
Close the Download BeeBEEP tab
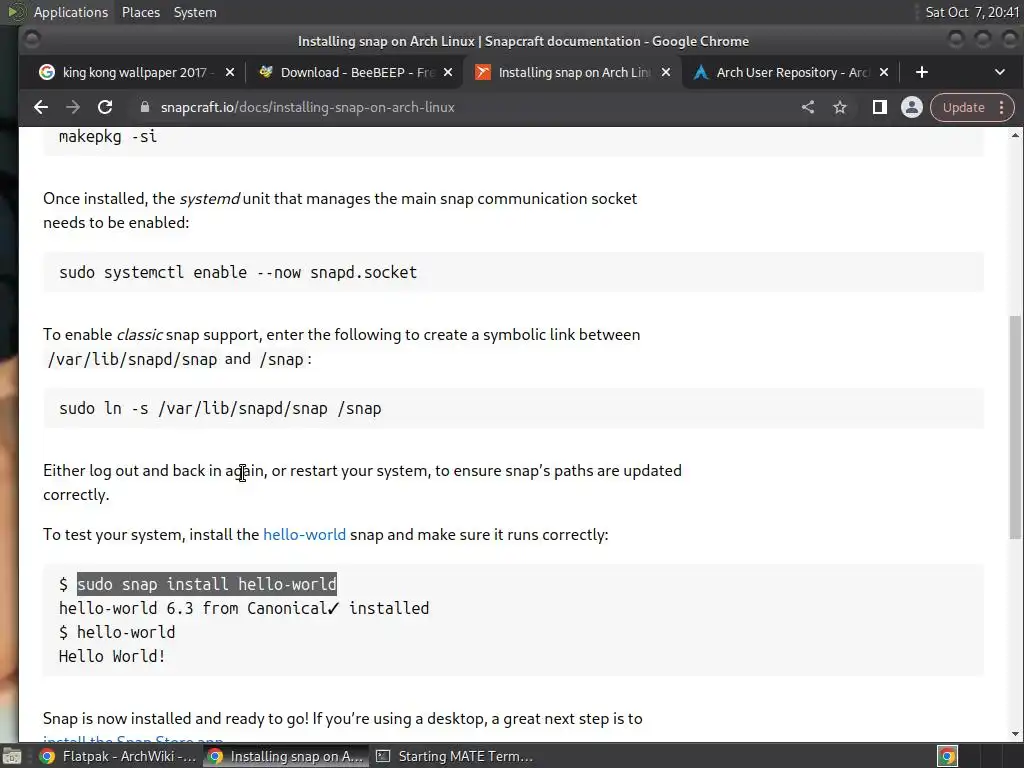point(447,72)
